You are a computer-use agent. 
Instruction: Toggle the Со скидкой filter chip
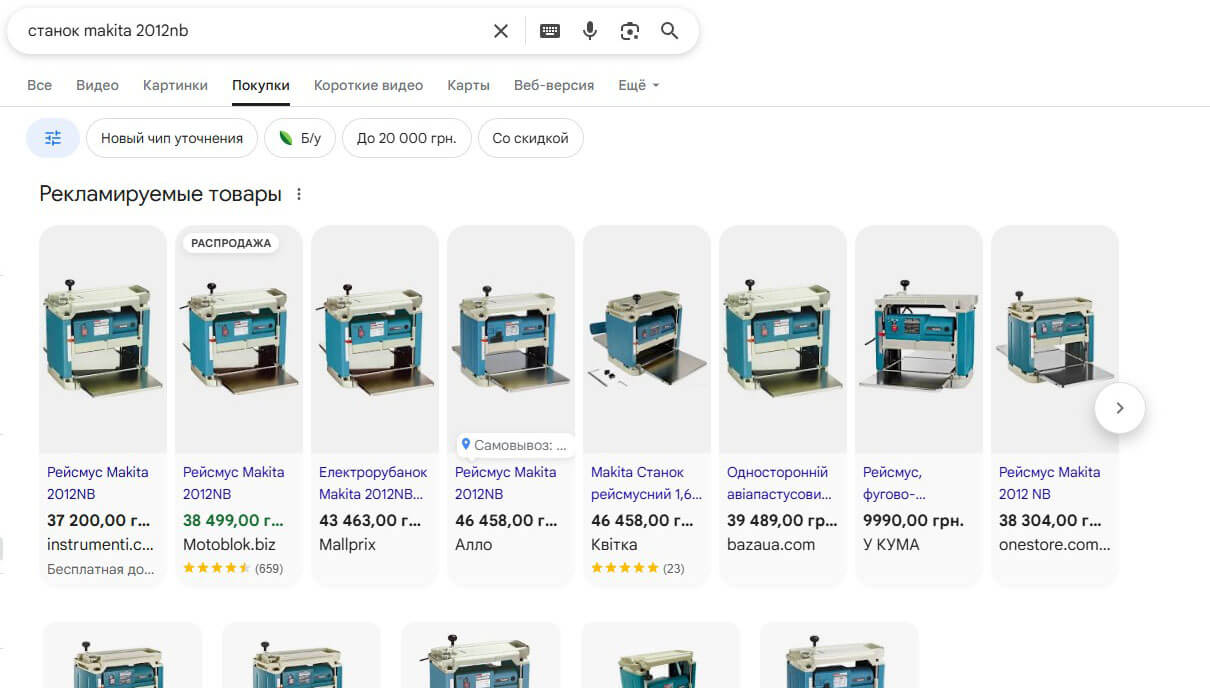(x=530, y=138)
